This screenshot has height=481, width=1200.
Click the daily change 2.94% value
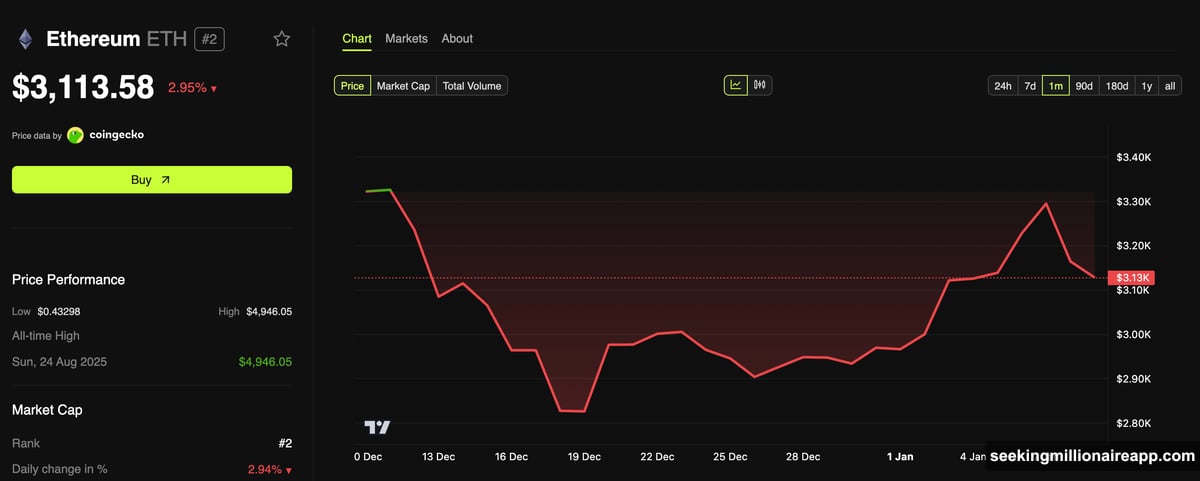pos(269,469)
